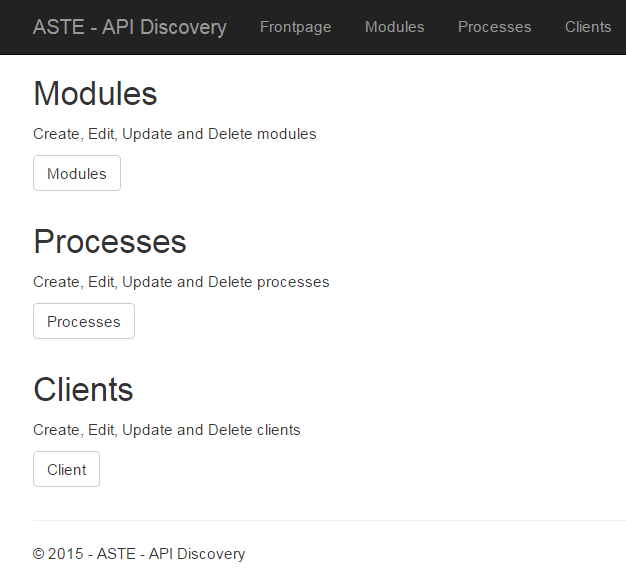Click the word "ASTE" in the navbar brand

tap(59, 27)
